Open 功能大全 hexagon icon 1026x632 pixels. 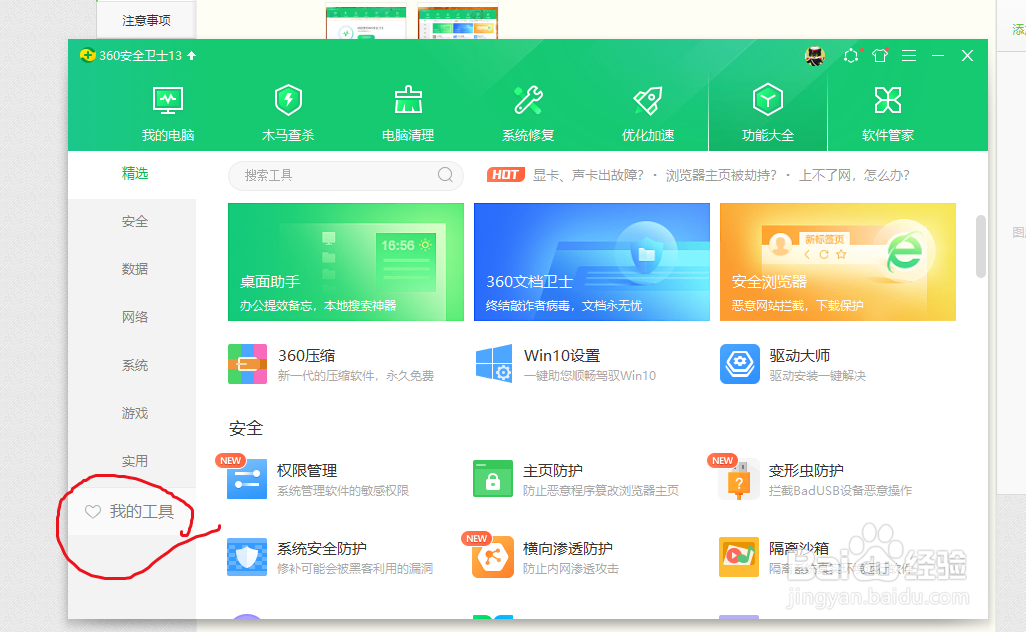[768, 100]
